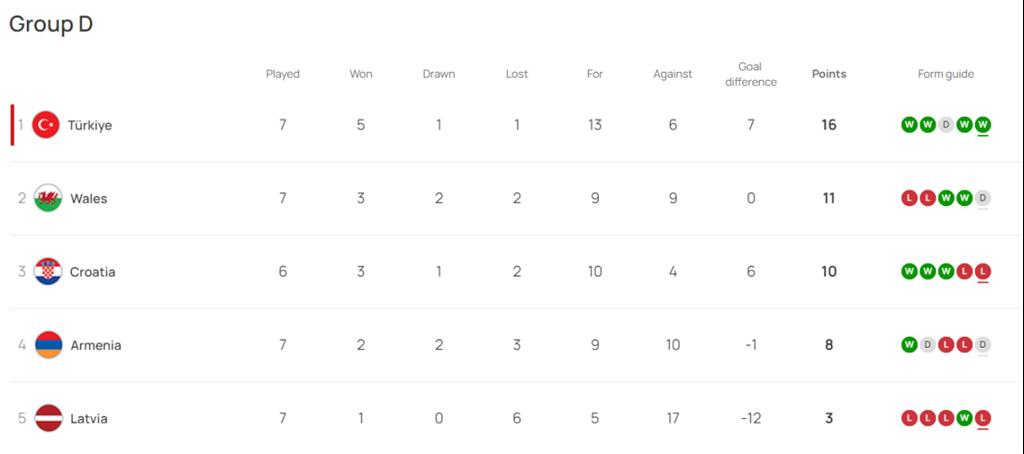Viewport: 1024px width, 454px height.
Task: Select Türkiye's underlined latest win form badge
Action: (983, 124)
